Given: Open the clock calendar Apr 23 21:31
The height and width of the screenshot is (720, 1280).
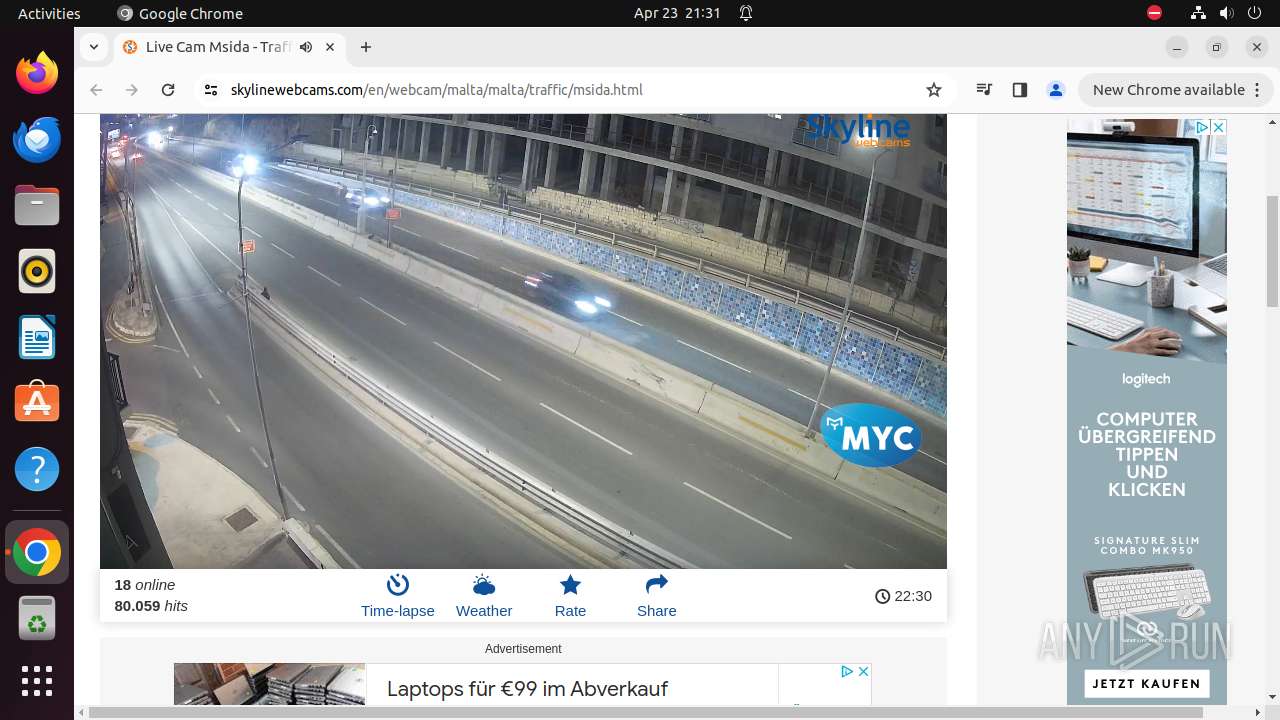Looking at the screenshot, I should 677,13.
